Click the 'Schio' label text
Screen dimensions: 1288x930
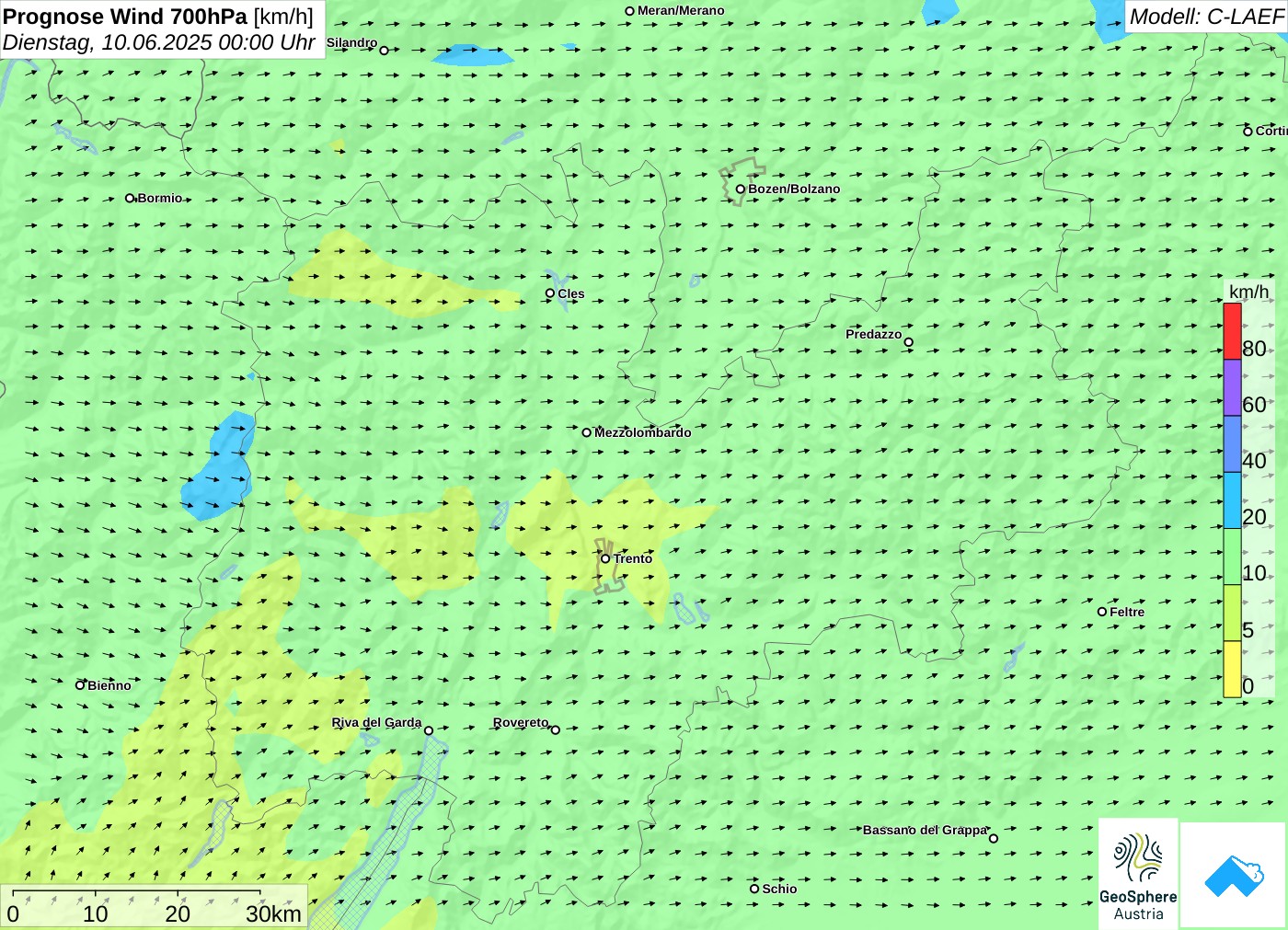pos(779,889)
